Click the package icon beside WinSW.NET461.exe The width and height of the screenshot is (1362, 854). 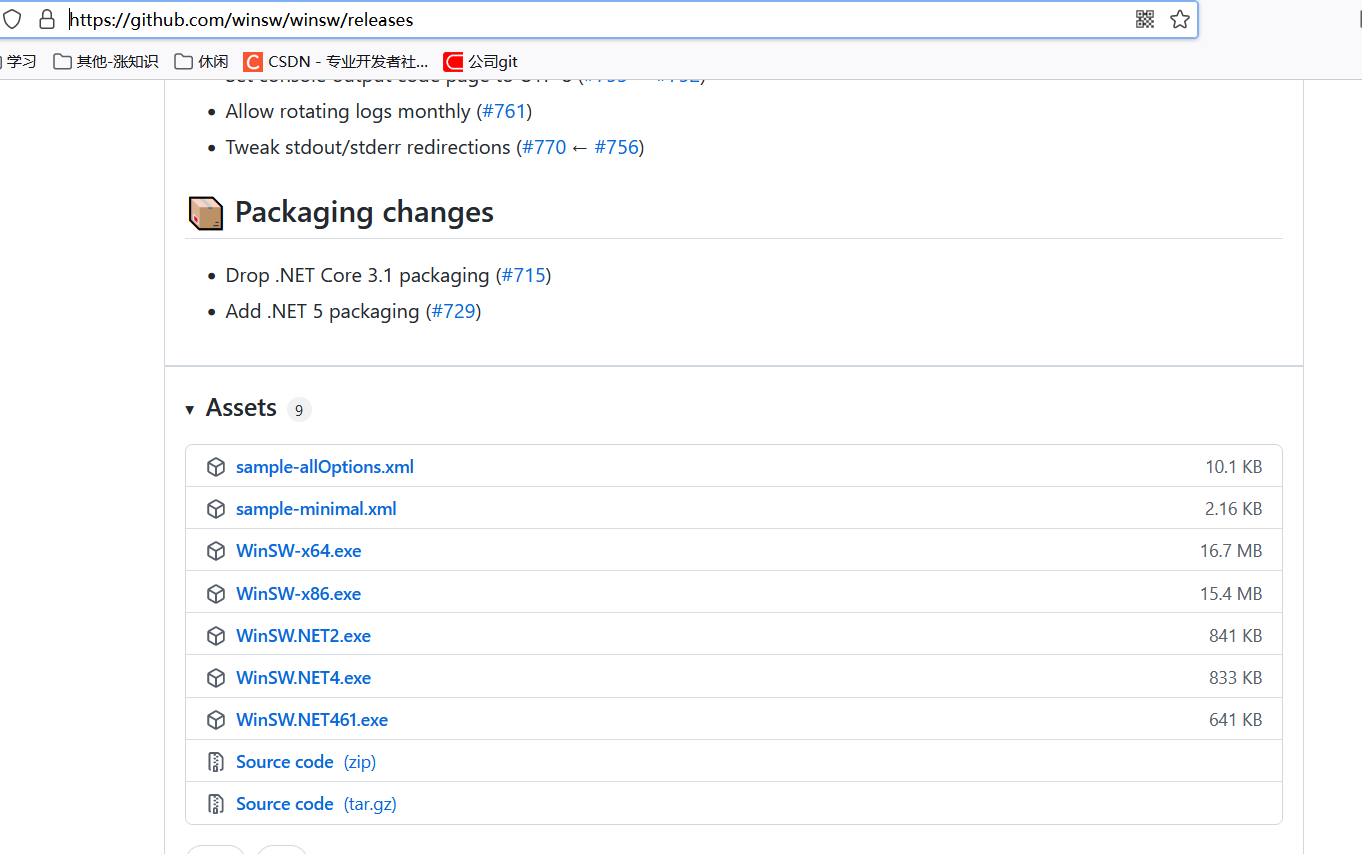pos(215,720)
